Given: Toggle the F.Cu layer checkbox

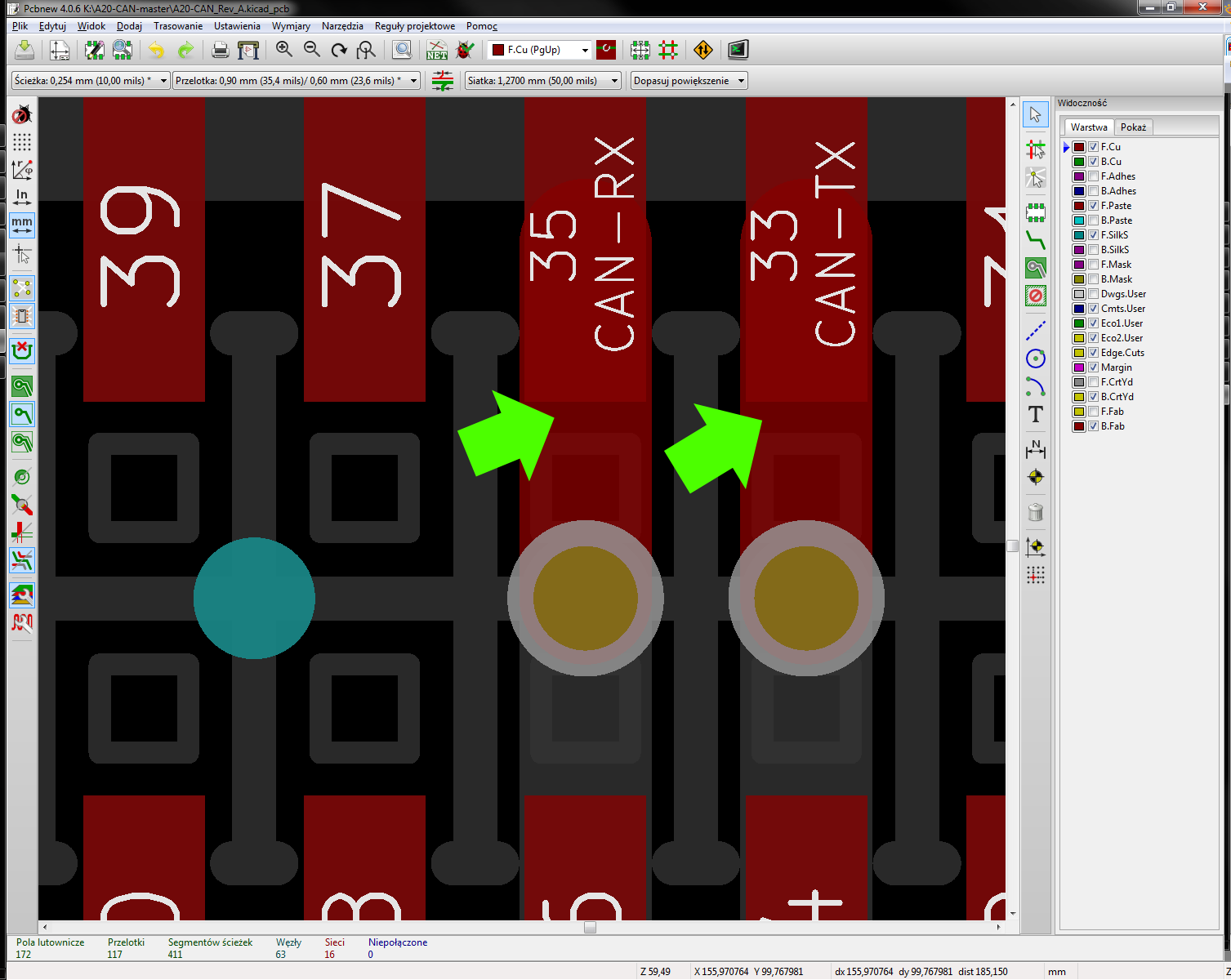Looking at the screenshot, I should (x=1093, y=147).
